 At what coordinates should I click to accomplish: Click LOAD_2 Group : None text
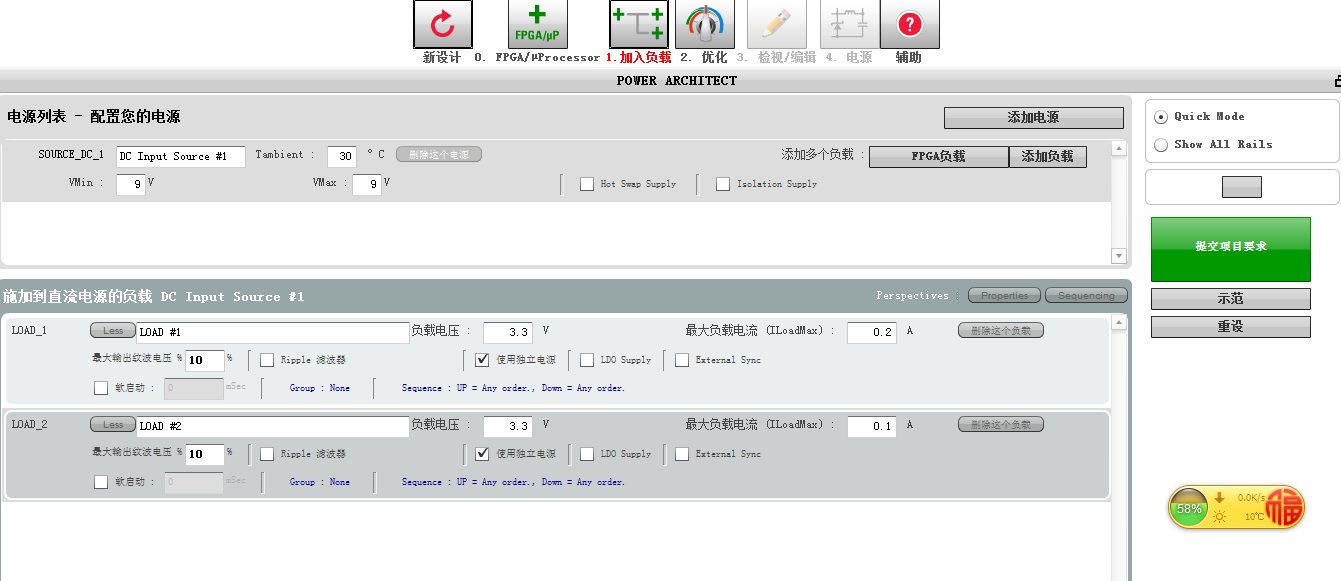coord(320,482)
